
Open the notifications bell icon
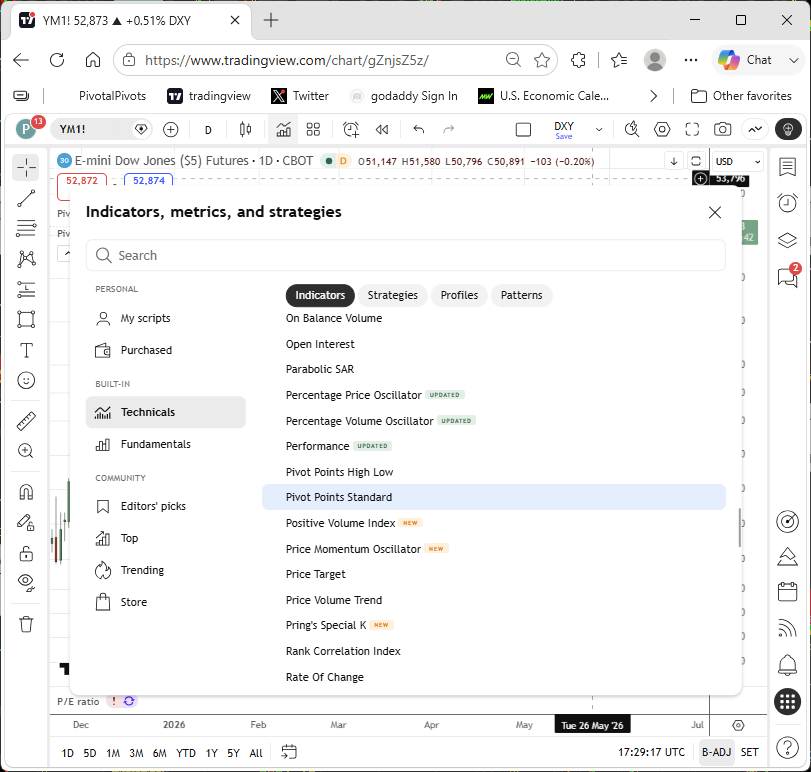(x=787, y=665)
